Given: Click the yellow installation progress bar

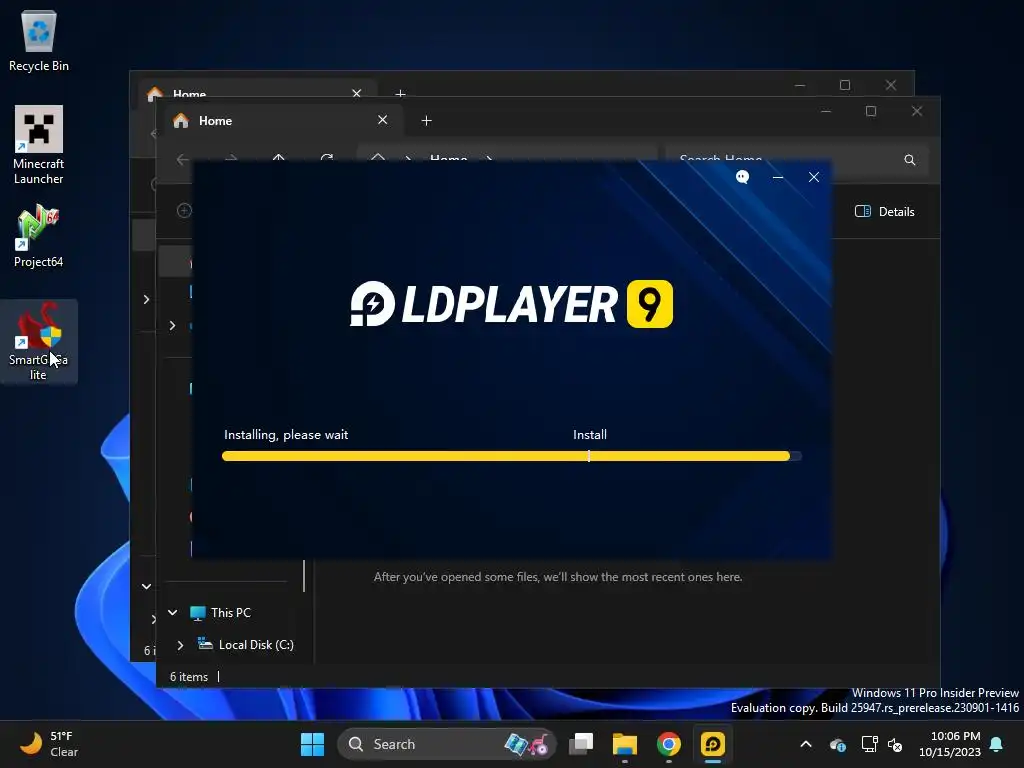Looking at the screenshot, I should [511, 456].
